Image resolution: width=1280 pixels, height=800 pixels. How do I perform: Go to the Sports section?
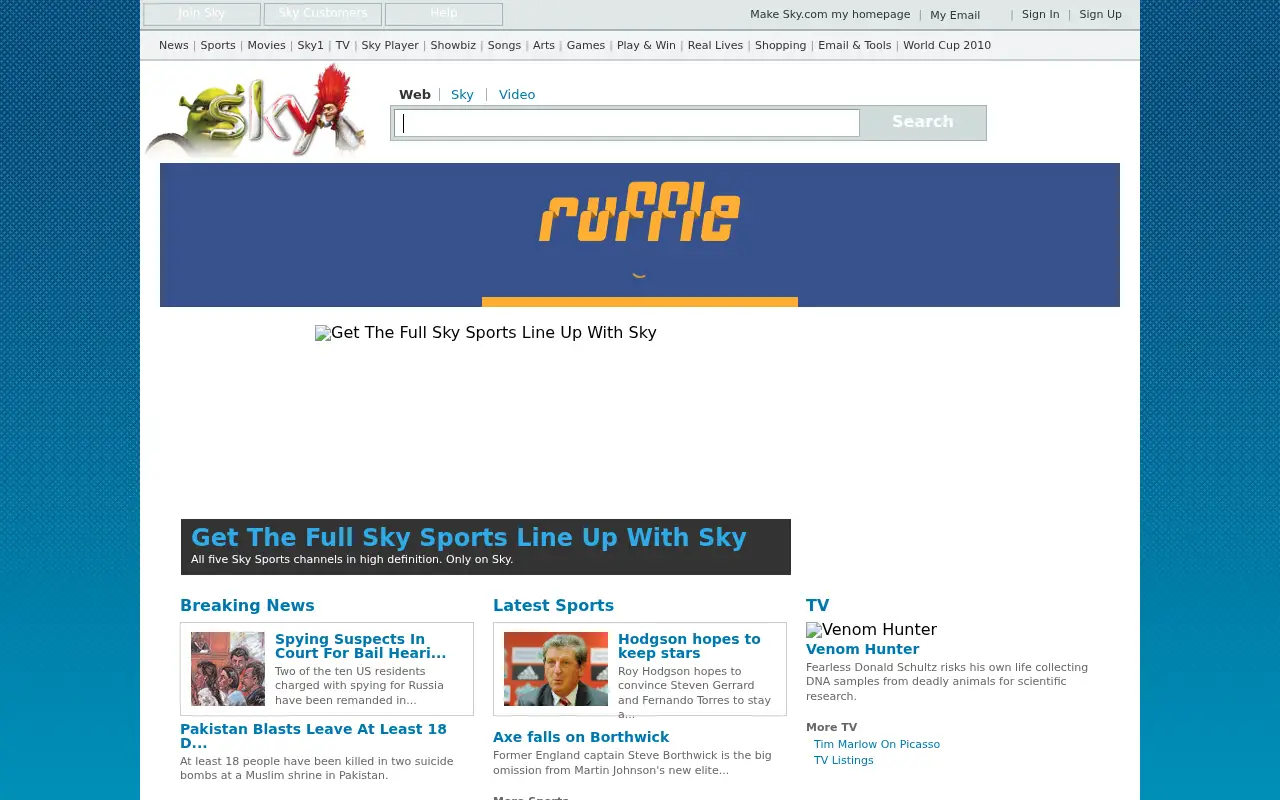point(218,46)
